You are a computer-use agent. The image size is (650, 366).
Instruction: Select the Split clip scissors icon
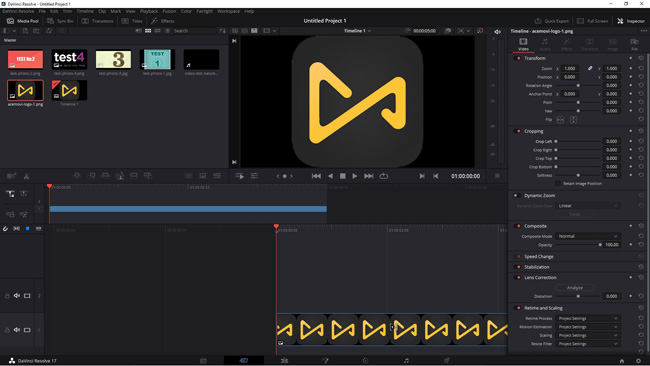coord(26,176)
